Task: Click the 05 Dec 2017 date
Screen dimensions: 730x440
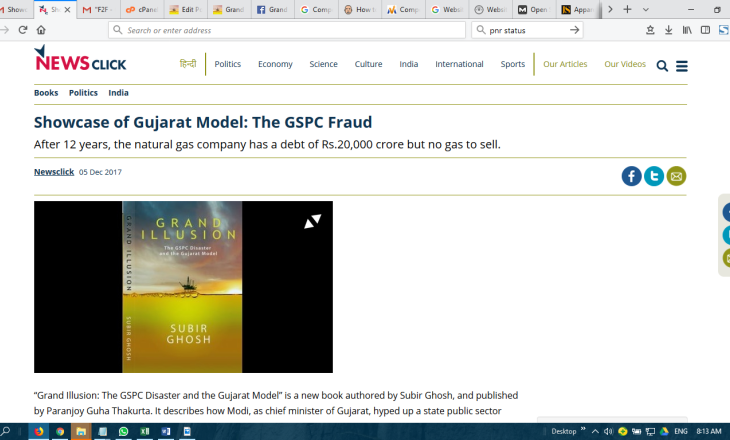Action: click(x=100, y=172)
